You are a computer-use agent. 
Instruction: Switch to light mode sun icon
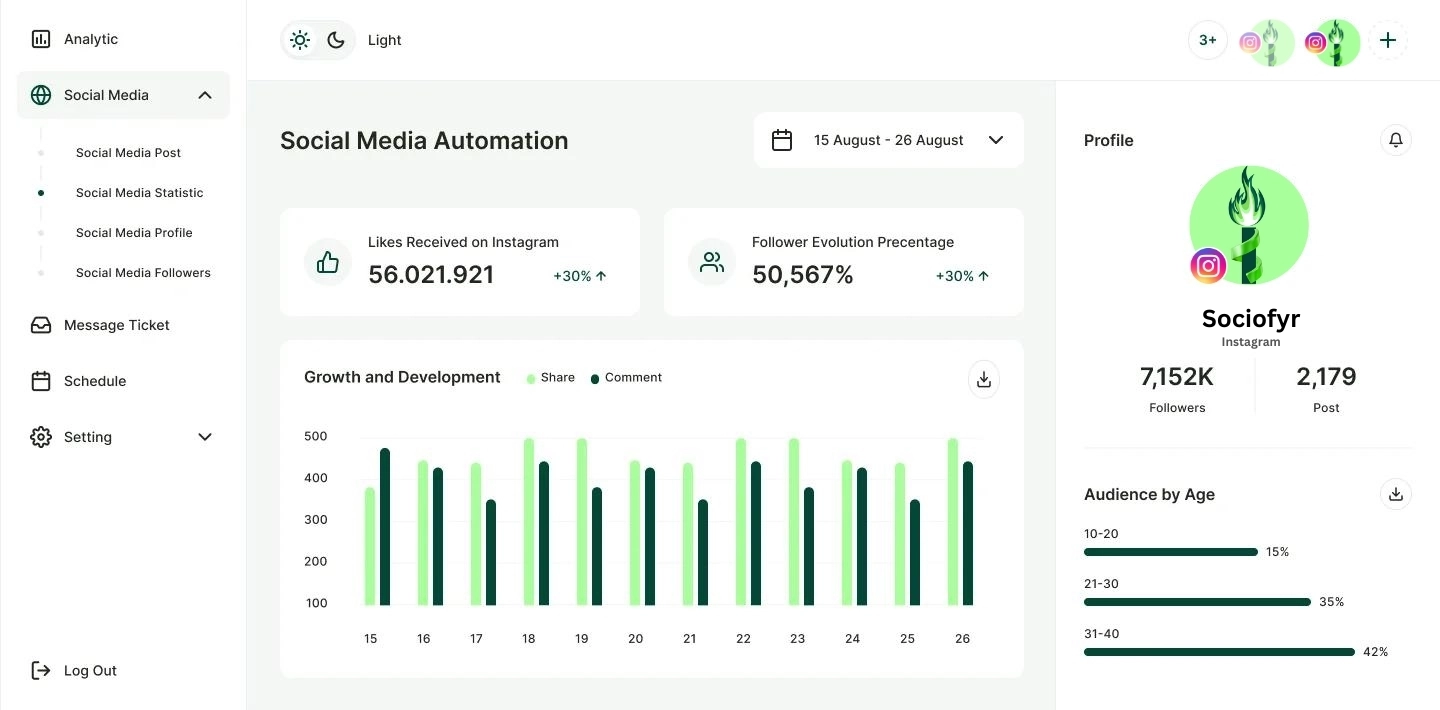coord(300,40)
